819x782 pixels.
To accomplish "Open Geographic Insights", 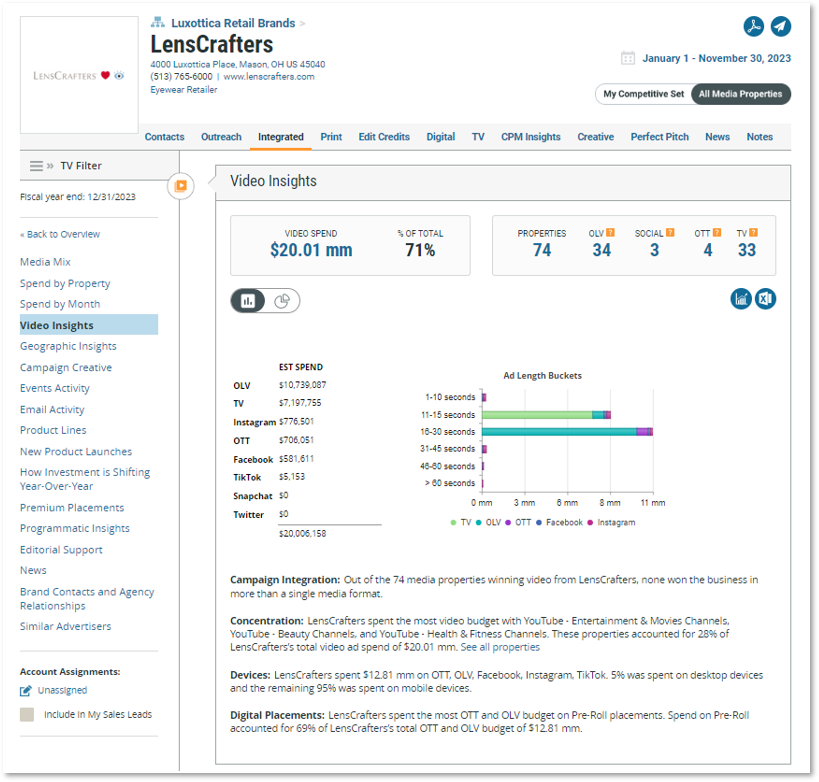I will tap(68, 346).
